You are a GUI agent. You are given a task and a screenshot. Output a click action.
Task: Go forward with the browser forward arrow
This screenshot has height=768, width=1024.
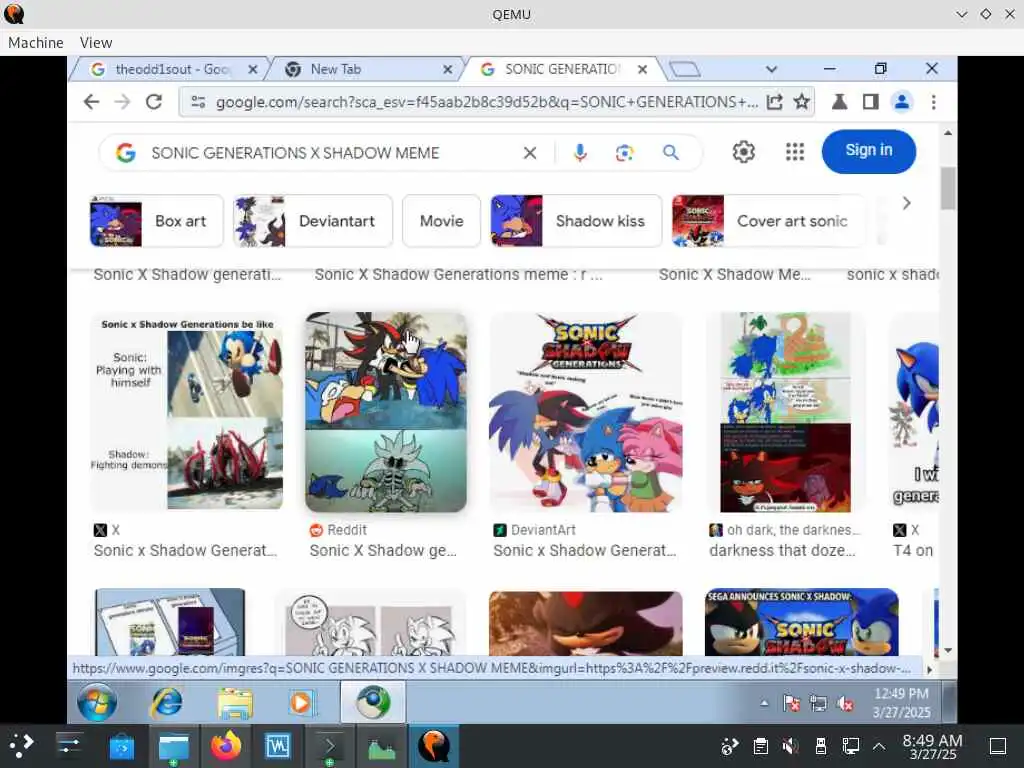point(122,102)
